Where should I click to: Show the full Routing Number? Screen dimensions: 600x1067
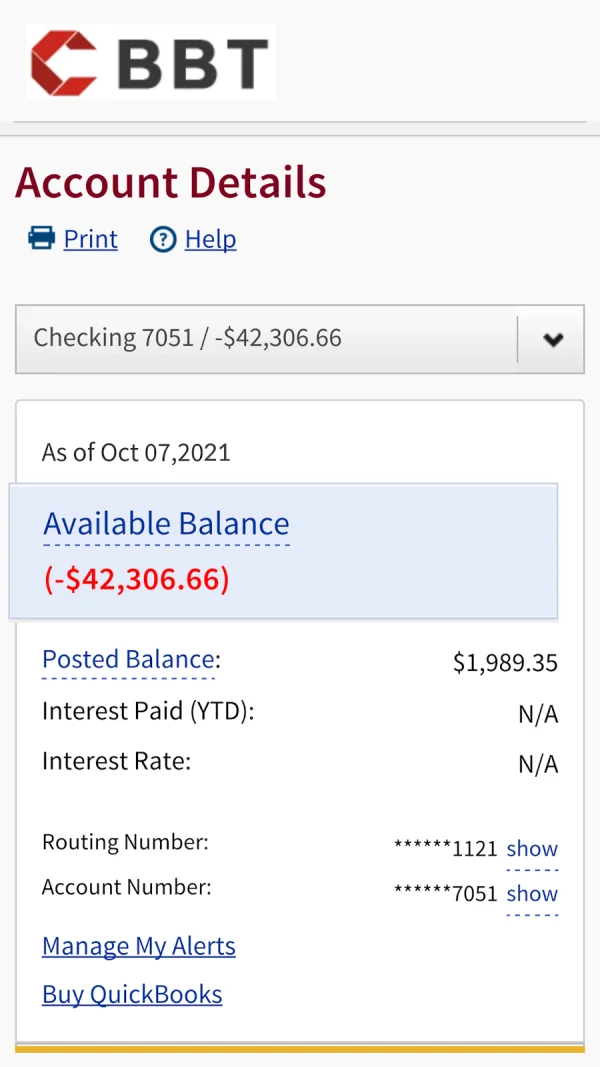coord(532,849)
